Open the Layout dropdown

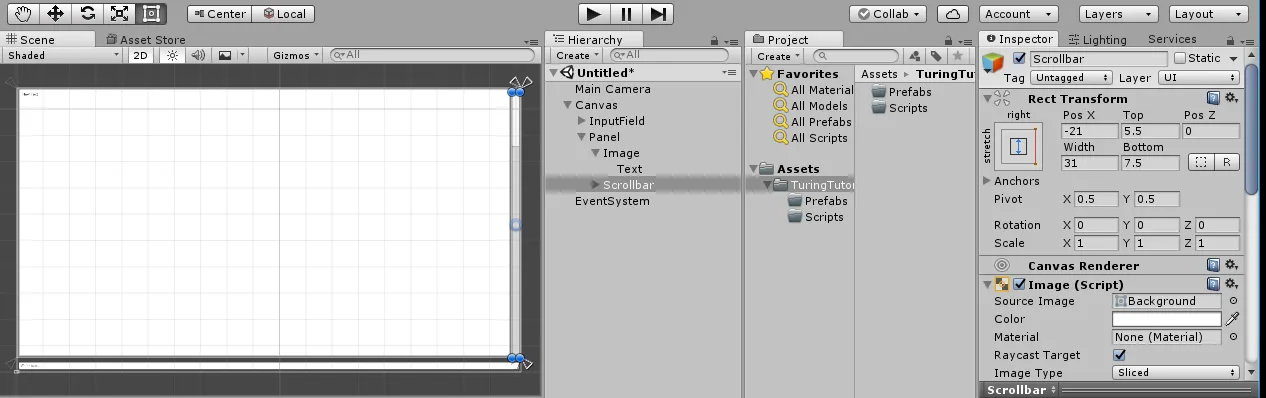point(1207,14)
